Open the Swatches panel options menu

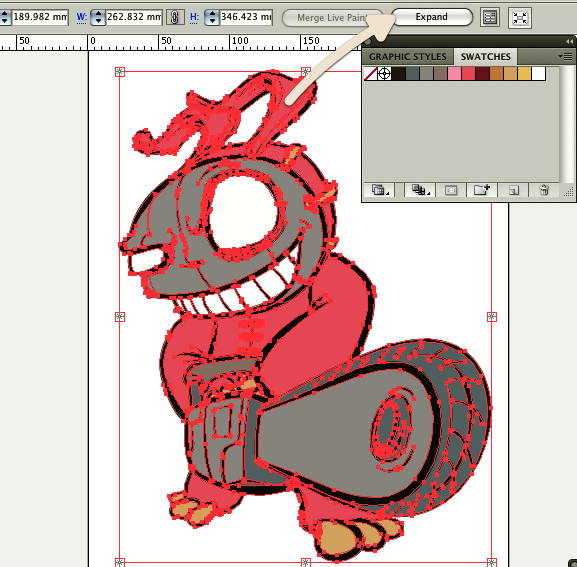tap(565, 57)
